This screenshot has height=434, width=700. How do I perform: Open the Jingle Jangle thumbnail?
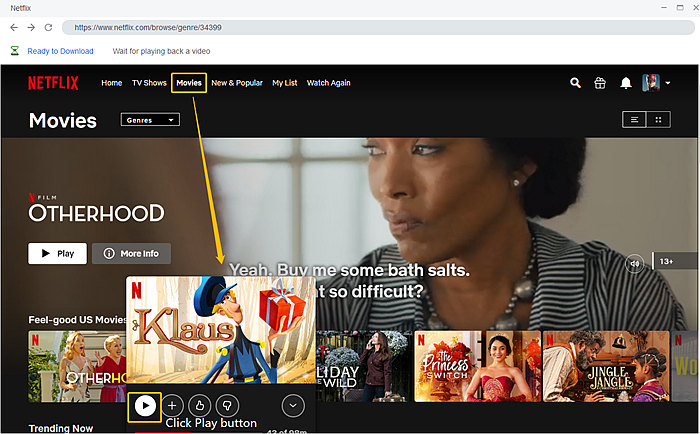[x=606, y=366]
